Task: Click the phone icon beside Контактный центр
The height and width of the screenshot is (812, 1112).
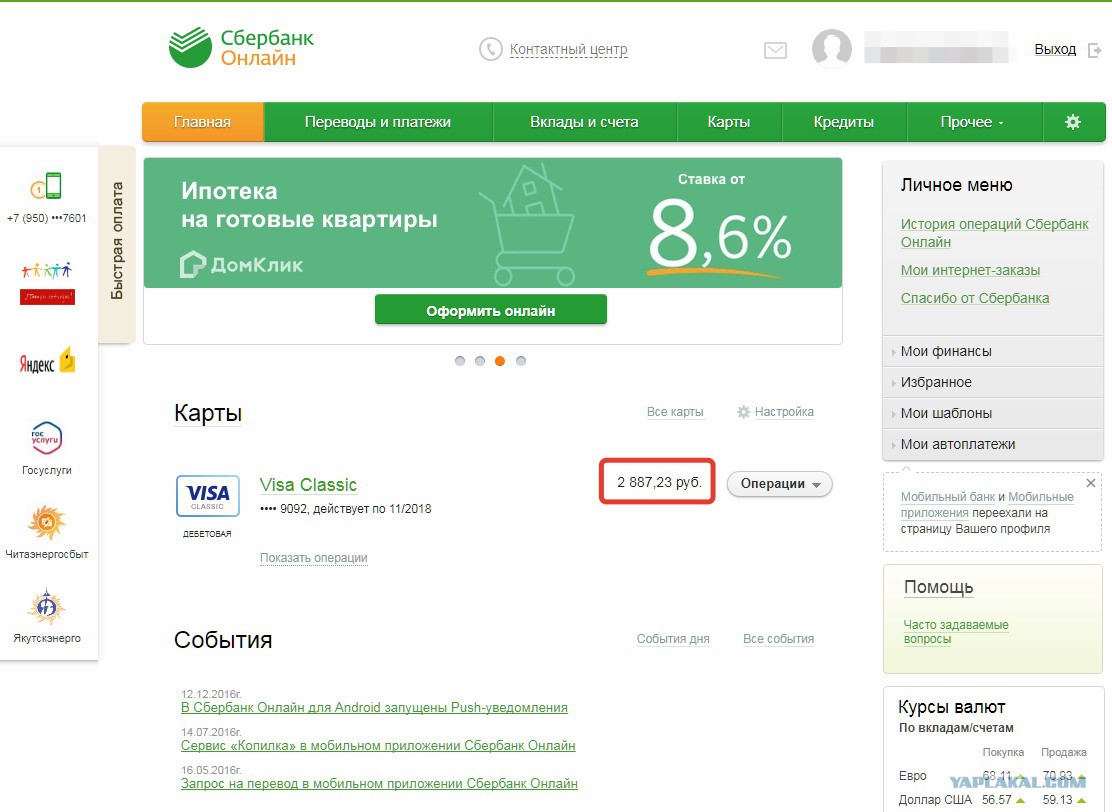Action: point(491,49)
